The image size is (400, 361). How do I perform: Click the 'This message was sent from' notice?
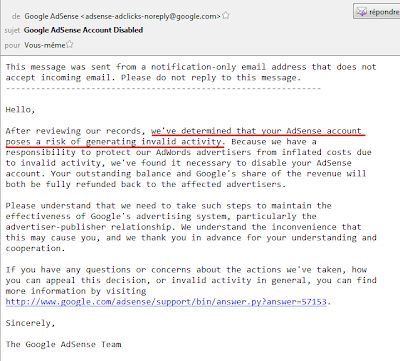191,72
